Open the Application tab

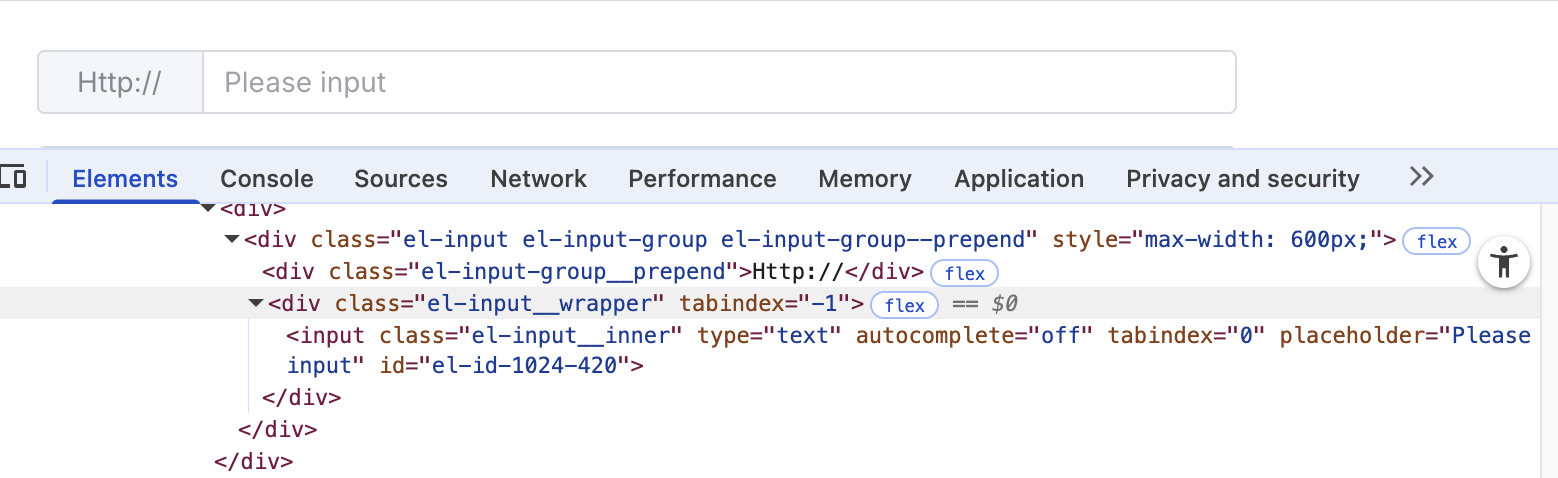point(1018,179)
